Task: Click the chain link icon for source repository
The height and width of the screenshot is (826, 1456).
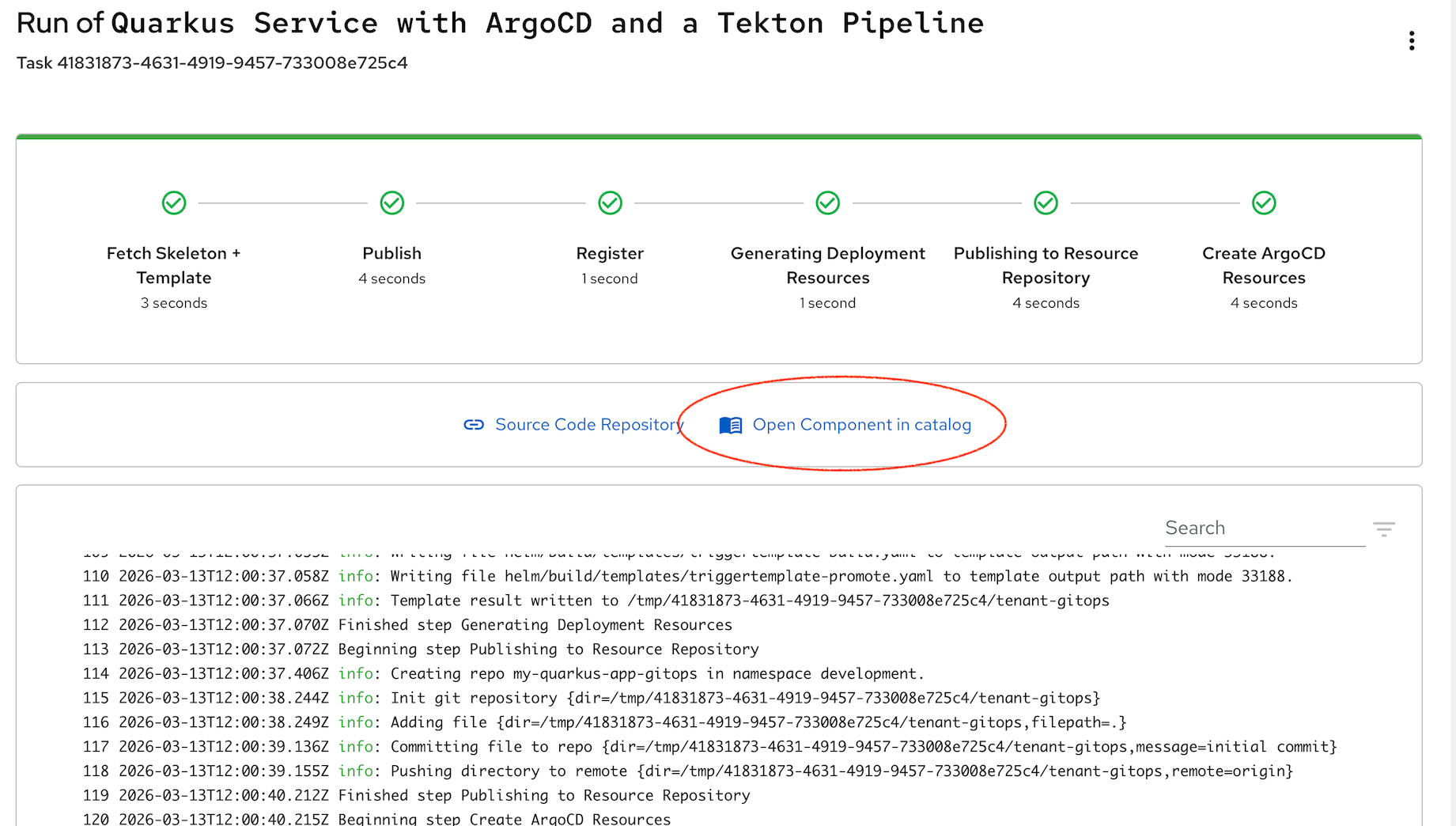Action: pos(474,425)
